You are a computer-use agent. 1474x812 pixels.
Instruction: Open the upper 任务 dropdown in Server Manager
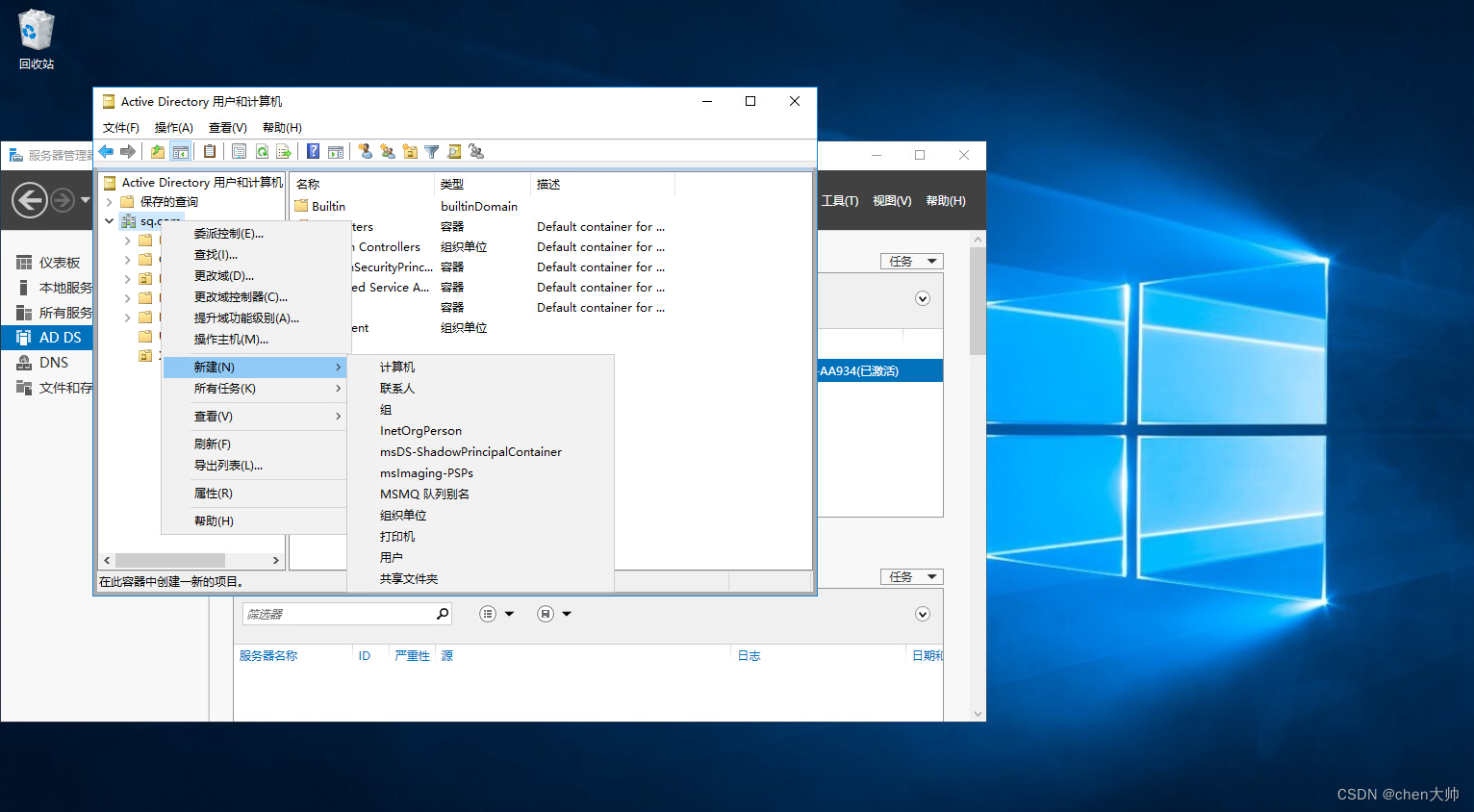point(912,262)
